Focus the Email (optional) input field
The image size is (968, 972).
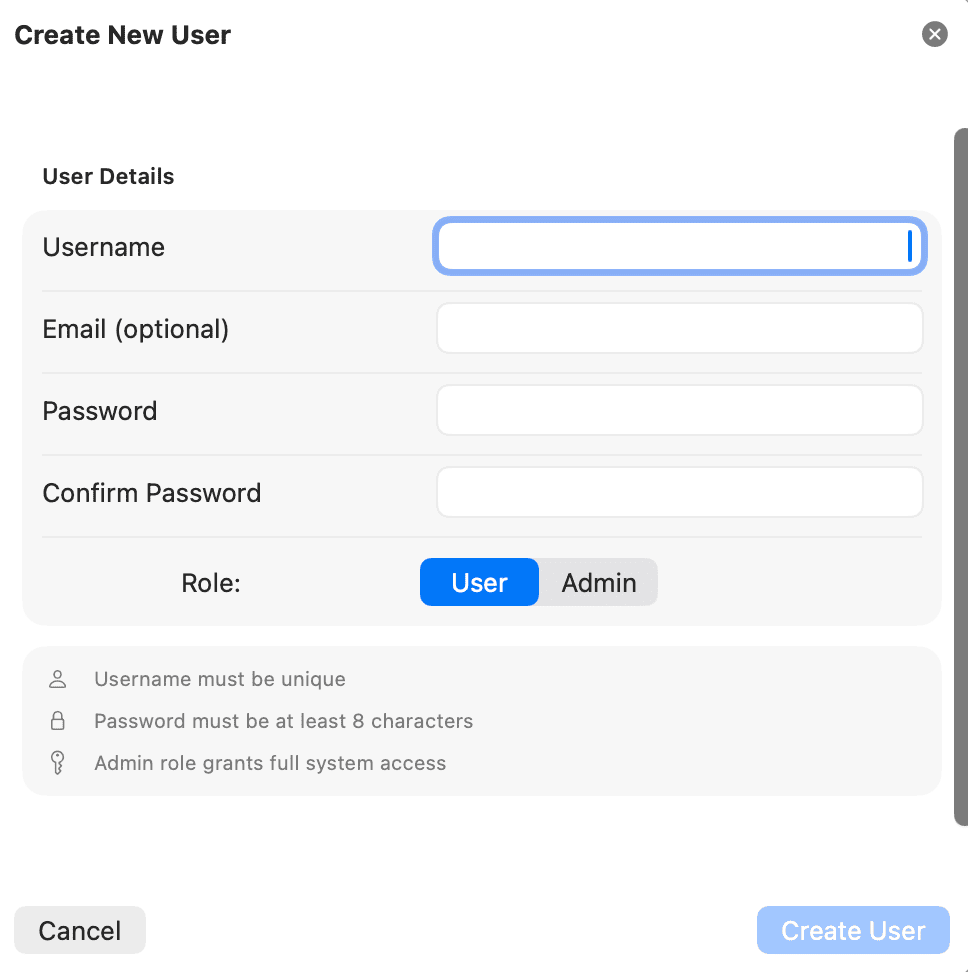click(679, 328)
